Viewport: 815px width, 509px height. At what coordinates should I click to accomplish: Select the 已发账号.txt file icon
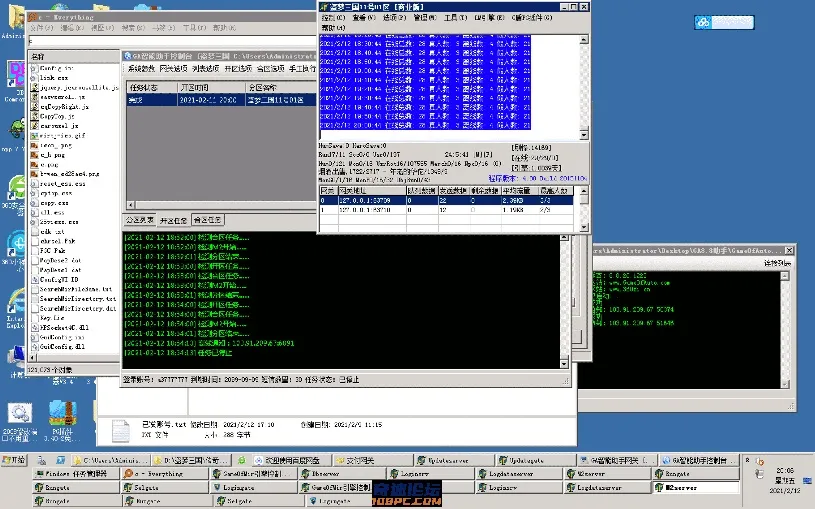click(x=121, y=430)
